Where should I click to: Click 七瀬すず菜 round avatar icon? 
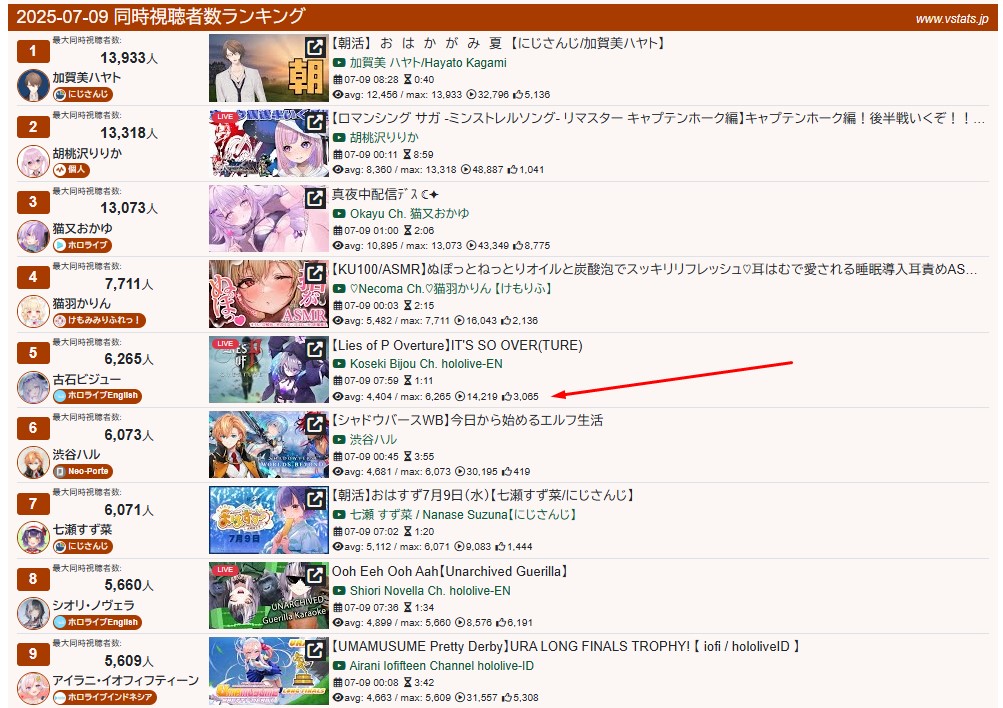point(33,537)
